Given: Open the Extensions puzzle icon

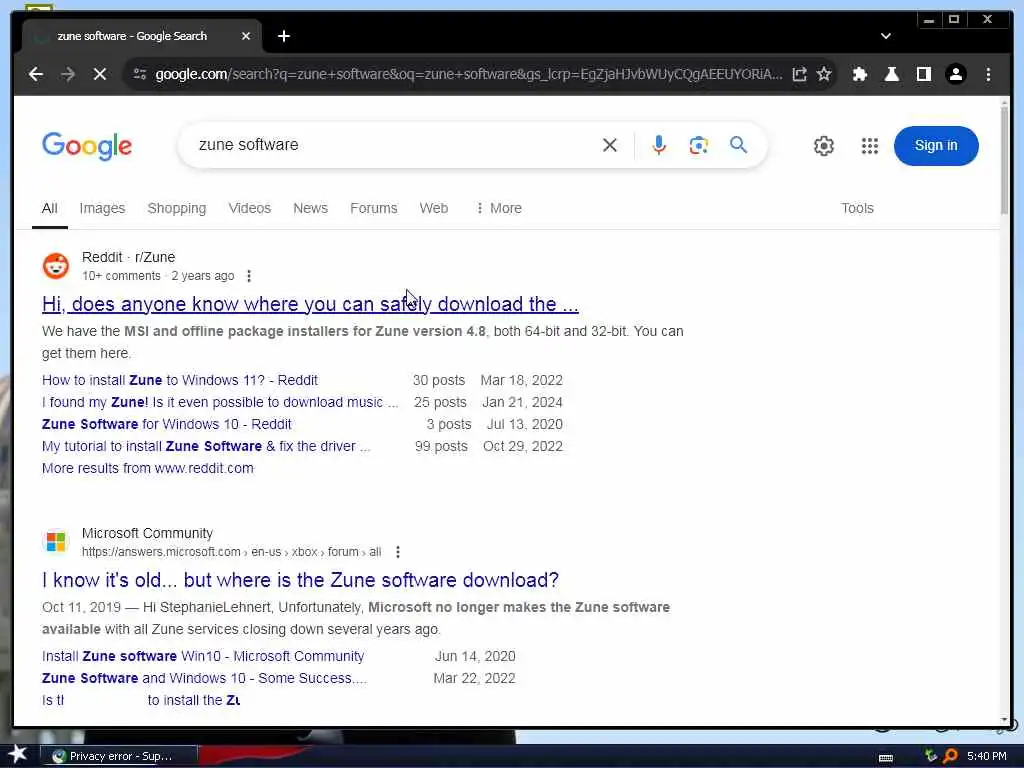Looking at the screenshot, I should (859, 74).
